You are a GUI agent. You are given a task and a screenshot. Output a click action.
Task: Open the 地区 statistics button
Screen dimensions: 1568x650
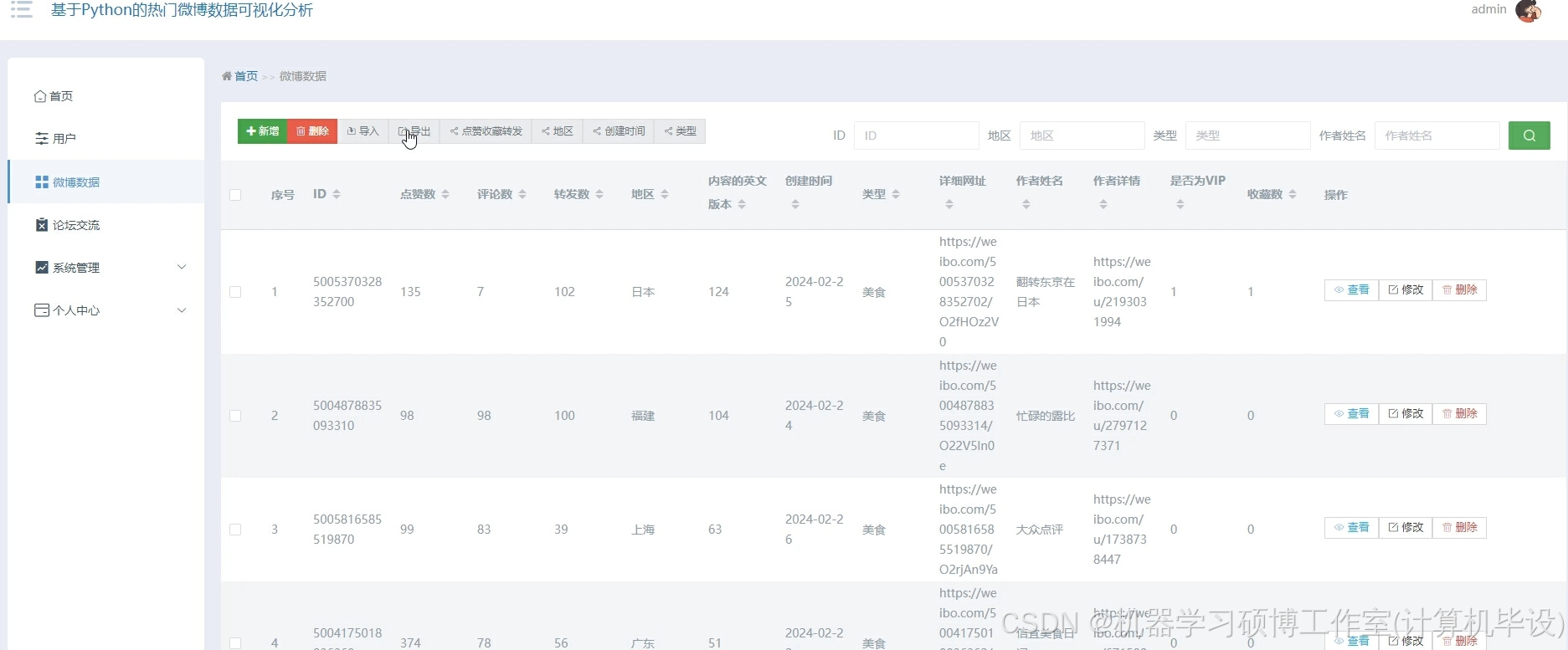[x=557, y=131]
